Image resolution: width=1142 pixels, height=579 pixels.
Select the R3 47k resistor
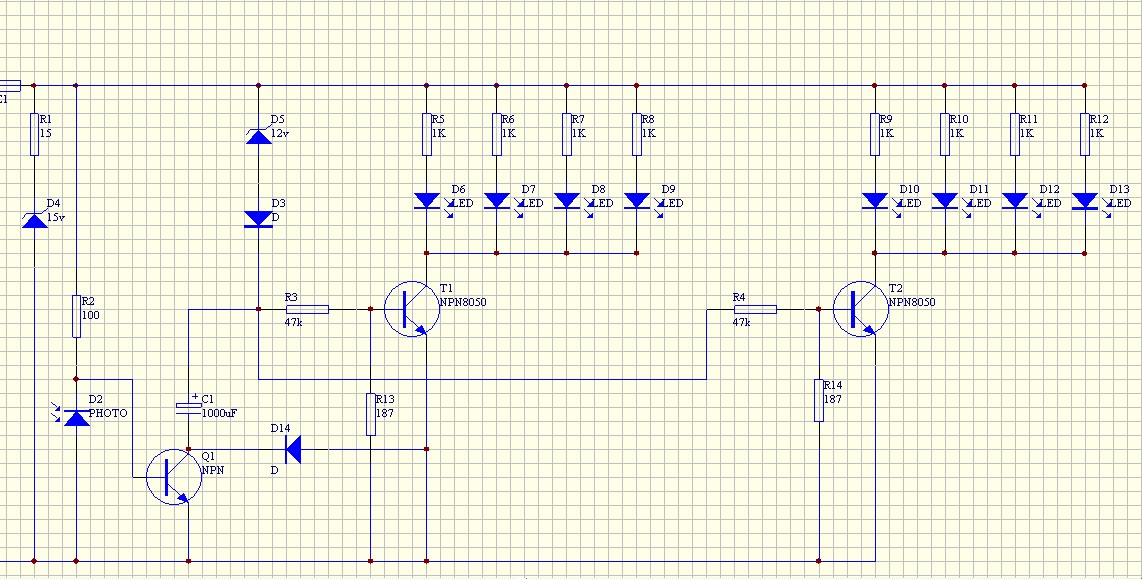click(x=307, y=310)
